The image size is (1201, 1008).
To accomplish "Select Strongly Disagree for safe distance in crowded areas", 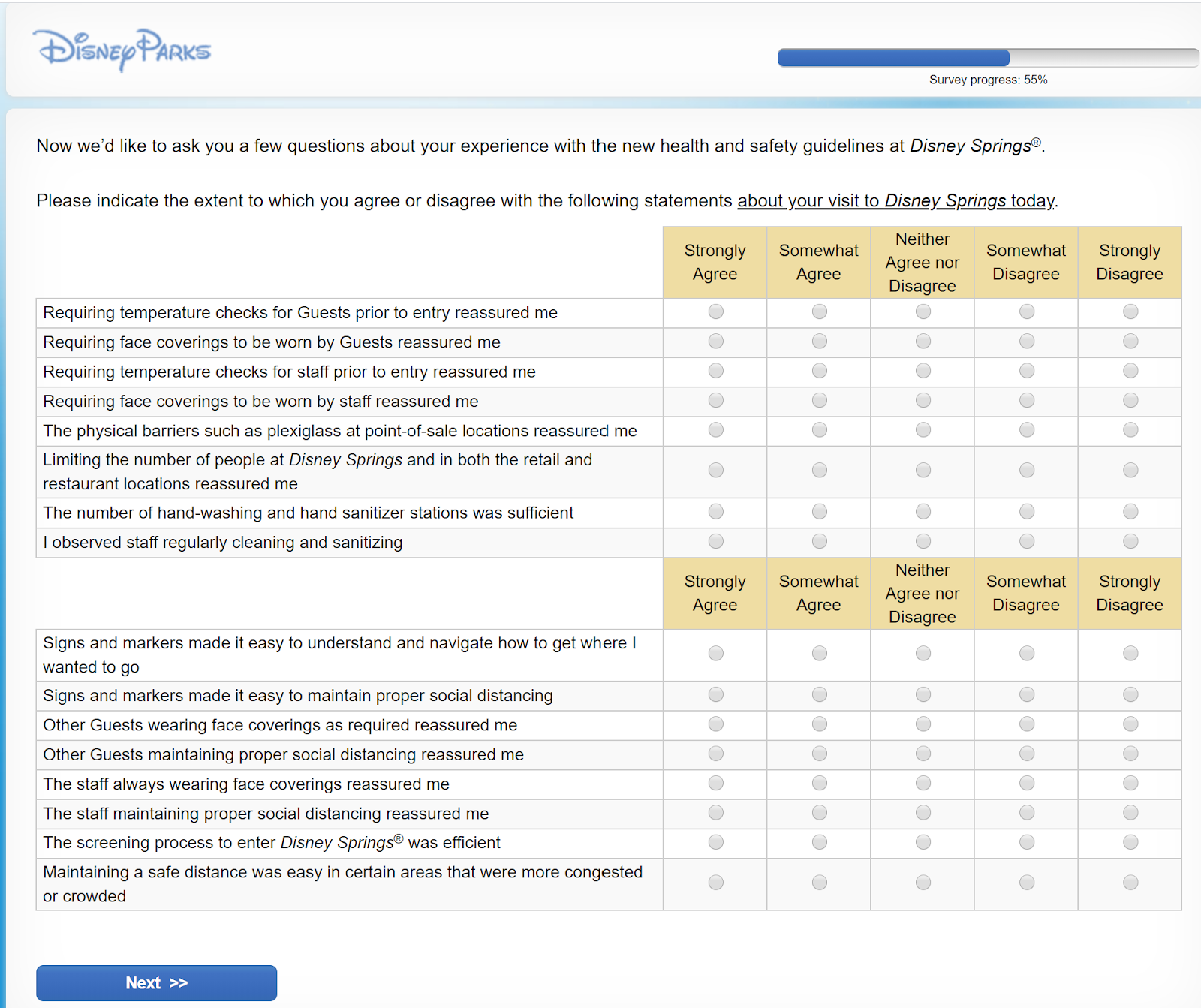I will pyautogui.click(x=1130, y=883).
